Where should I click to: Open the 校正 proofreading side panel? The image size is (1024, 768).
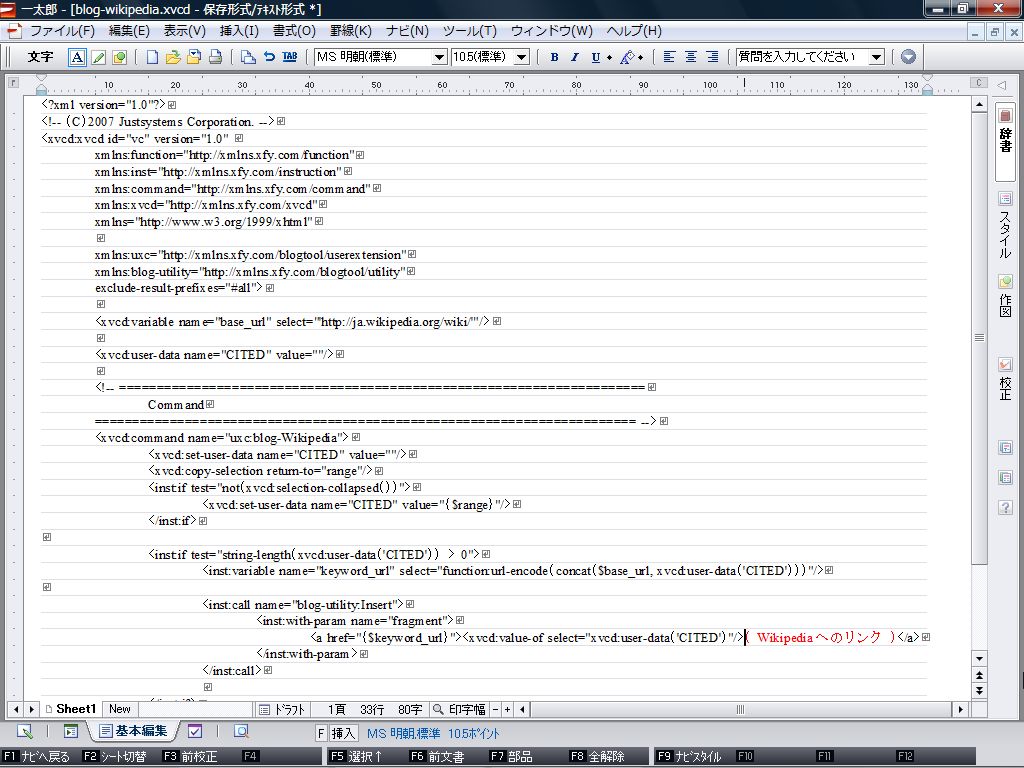(1006, 379)
